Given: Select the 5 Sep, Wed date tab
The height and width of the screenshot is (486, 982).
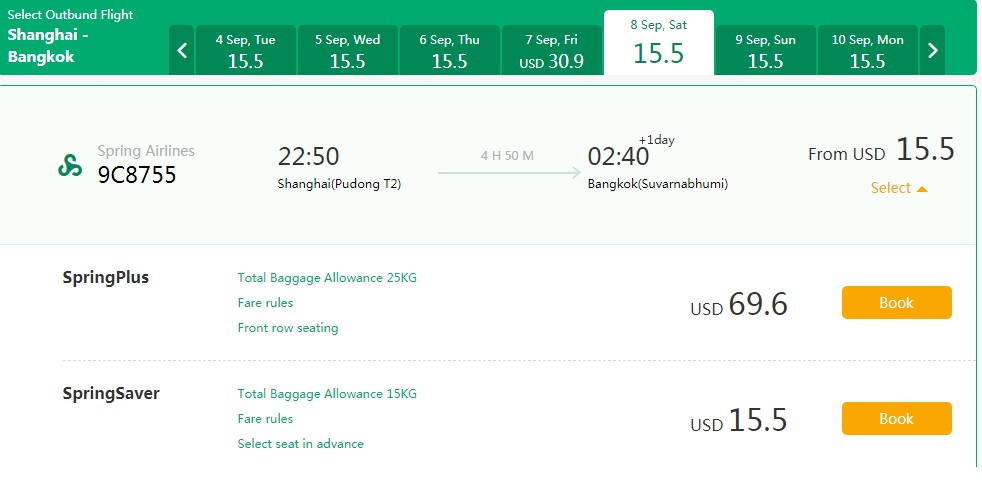Looking at the screenshot, I should (348, 50).
